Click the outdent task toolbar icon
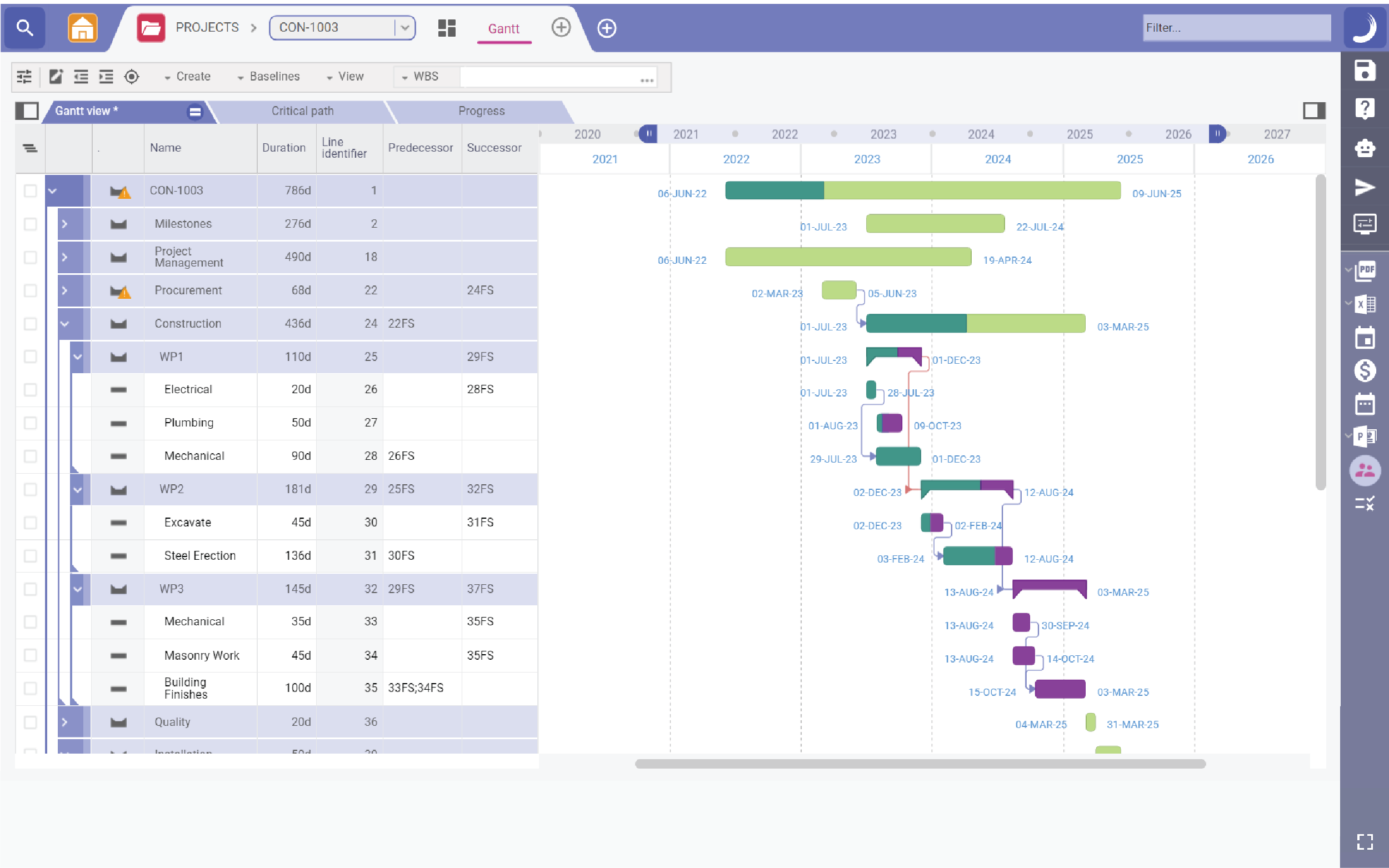The image size is (1389, 868). [81, 76]
